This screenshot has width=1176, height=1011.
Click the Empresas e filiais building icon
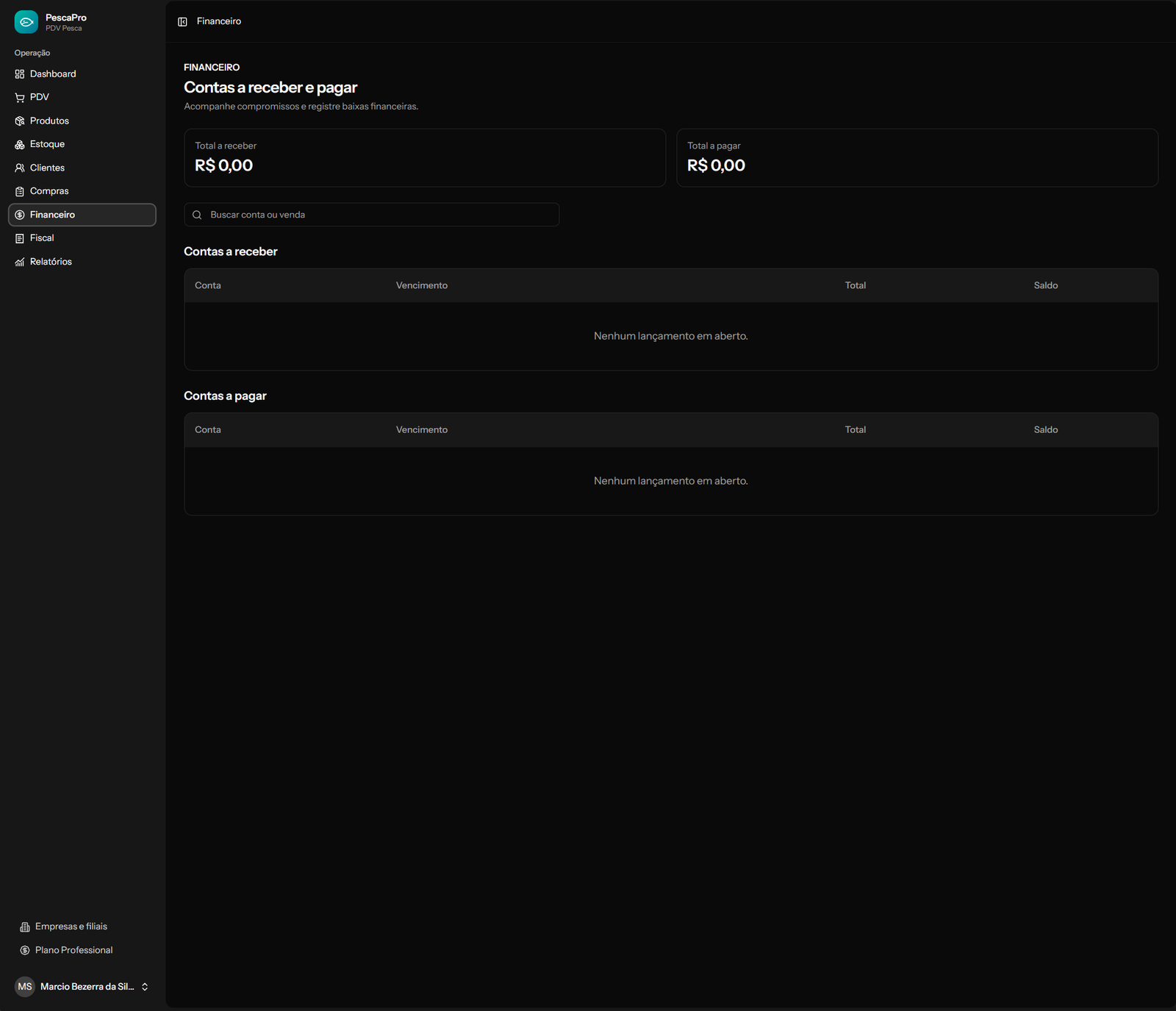tap(25, 927)
